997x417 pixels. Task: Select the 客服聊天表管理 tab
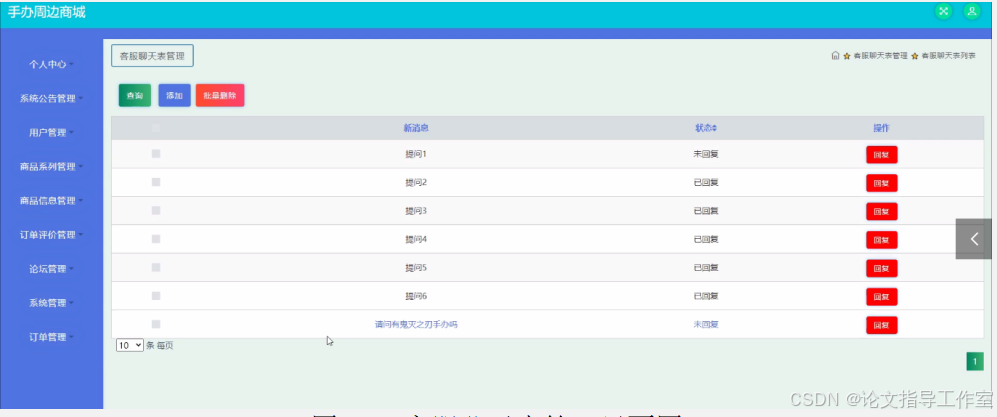pos(153,56)
